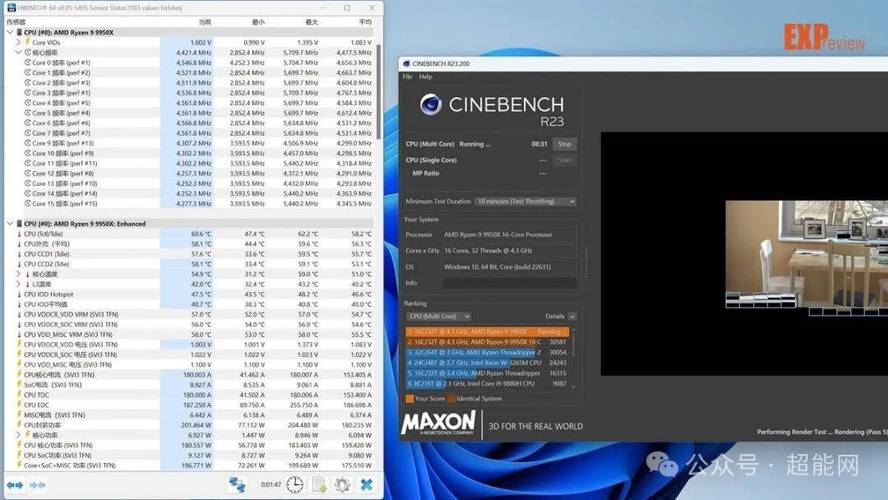The width and height of the screenshot is (888, 500).
Task: Click the 当前 column header
Action: pos(205,22)
